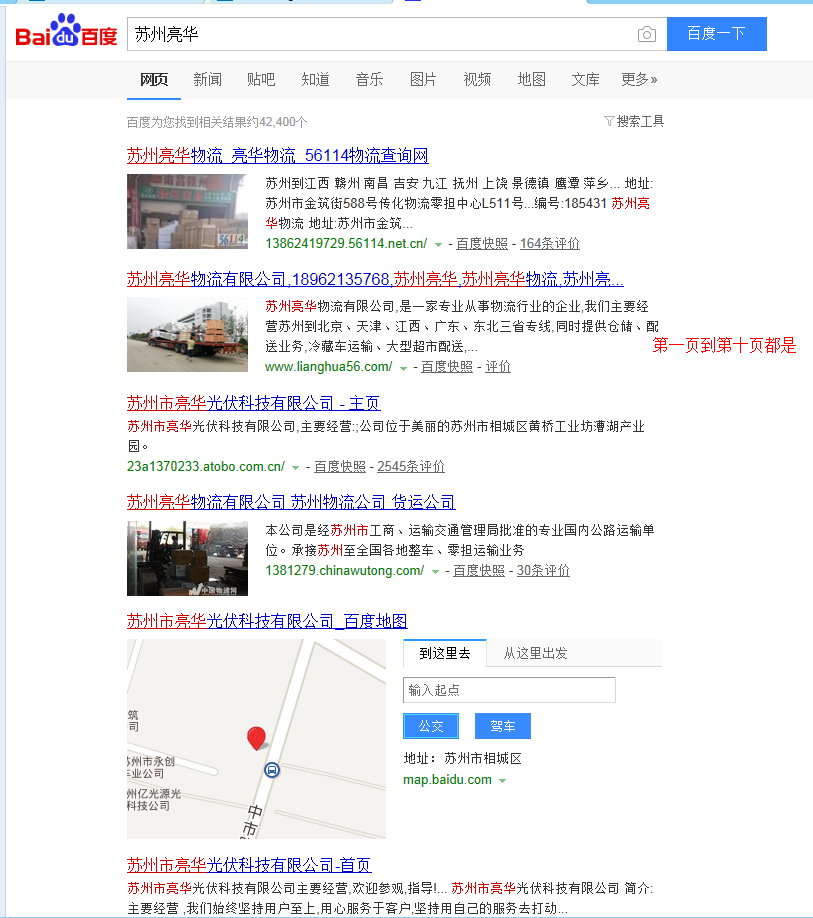Click URL www.lianghua56.com/

[x=328, y=366]
